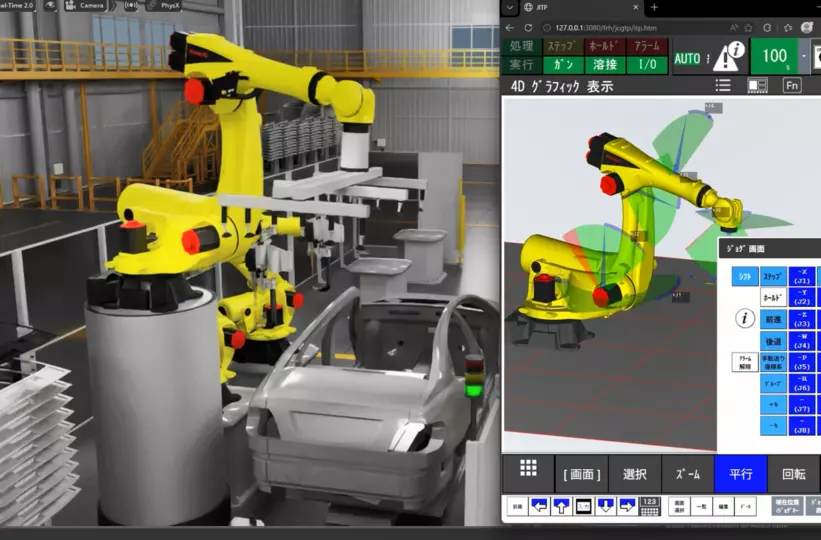Open the speed override dropdown arrow

(804, 56)
